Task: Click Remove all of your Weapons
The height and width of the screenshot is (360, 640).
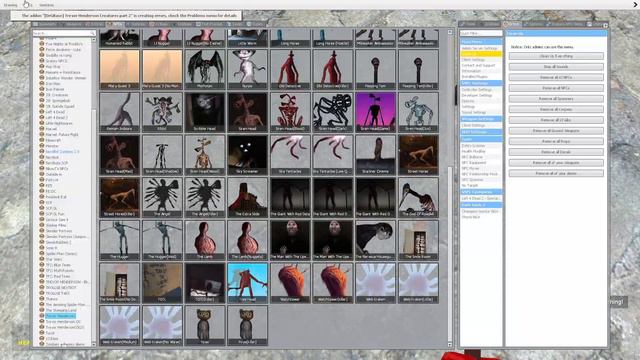Action: click(x=556, y=162)
